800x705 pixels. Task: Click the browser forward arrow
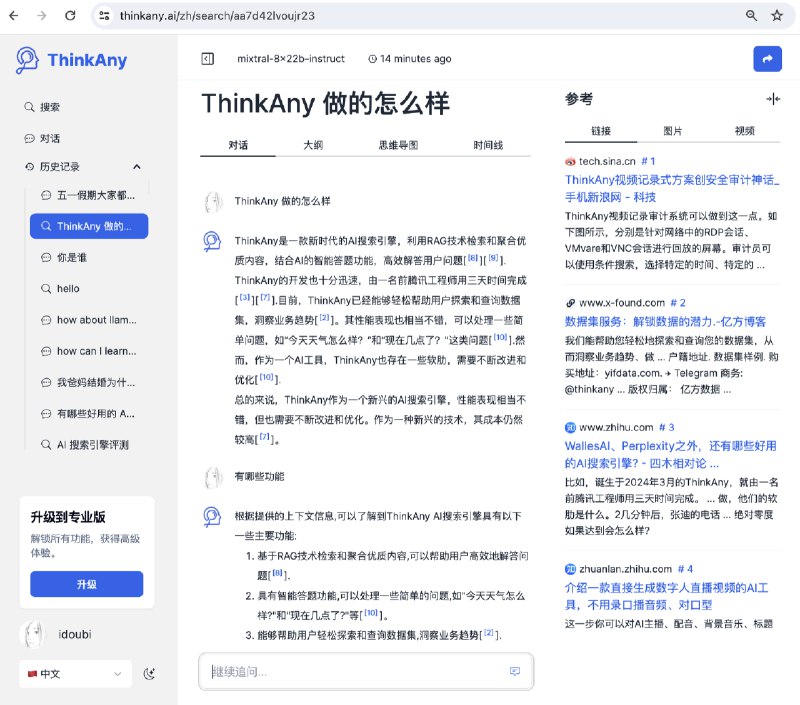coord(42,16)
